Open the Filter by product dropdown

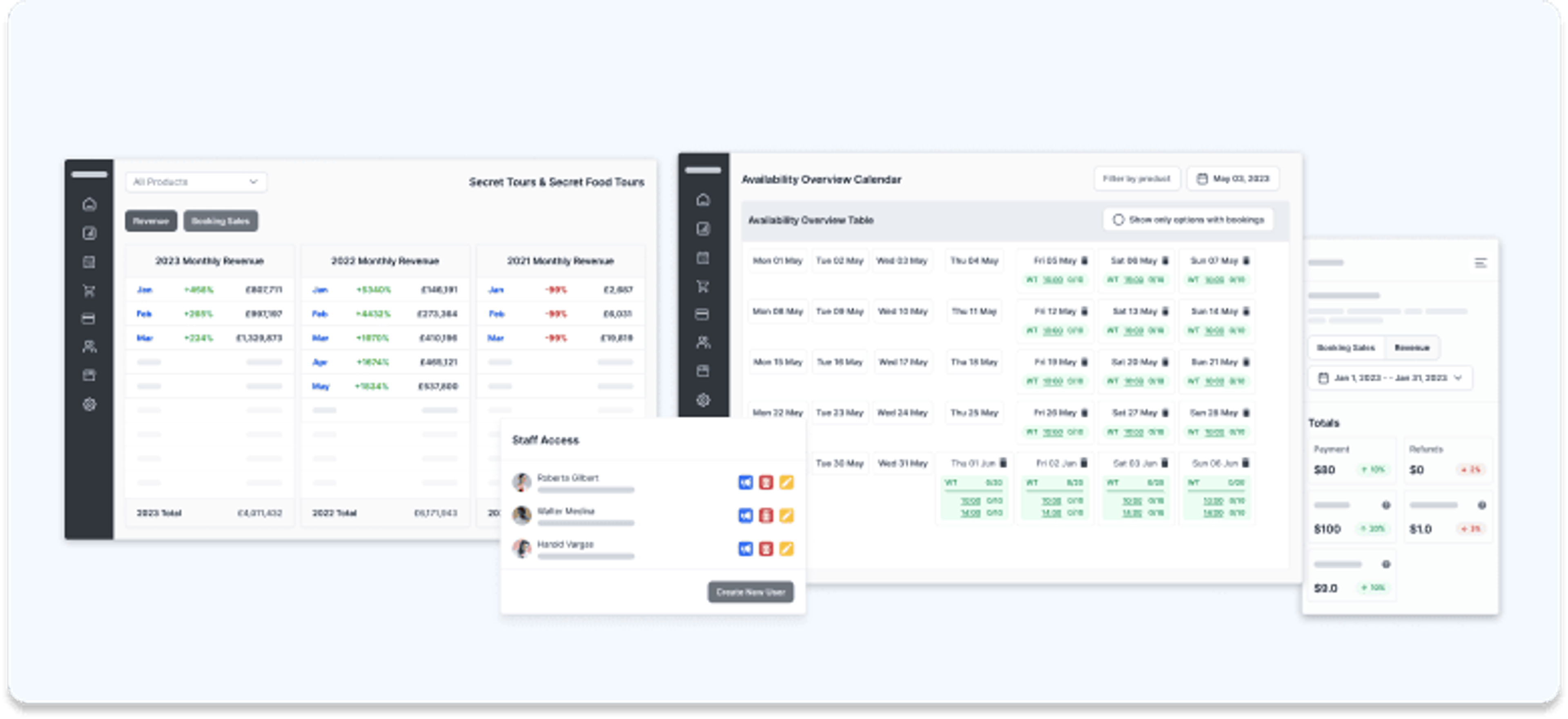coord(1136,179)
